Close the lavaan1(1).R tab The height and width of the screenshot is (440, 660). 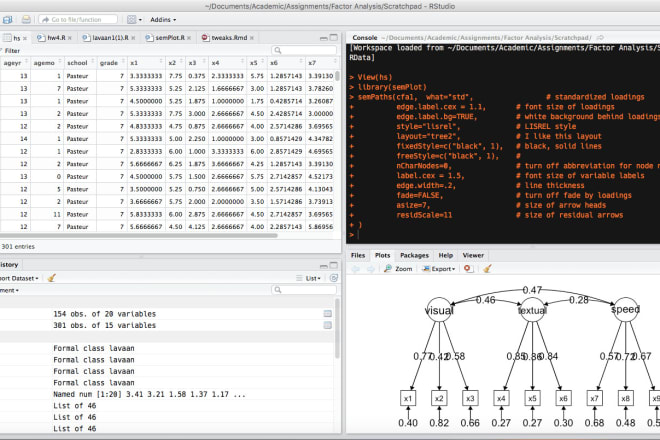(133, 38)
